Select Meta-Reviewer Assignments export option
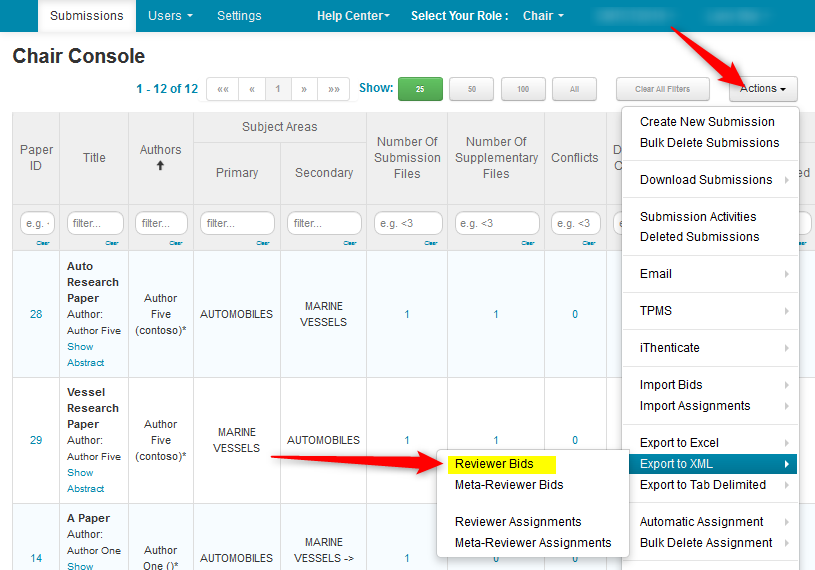This screenshot has width=815, height=570. tap(532, 543)
